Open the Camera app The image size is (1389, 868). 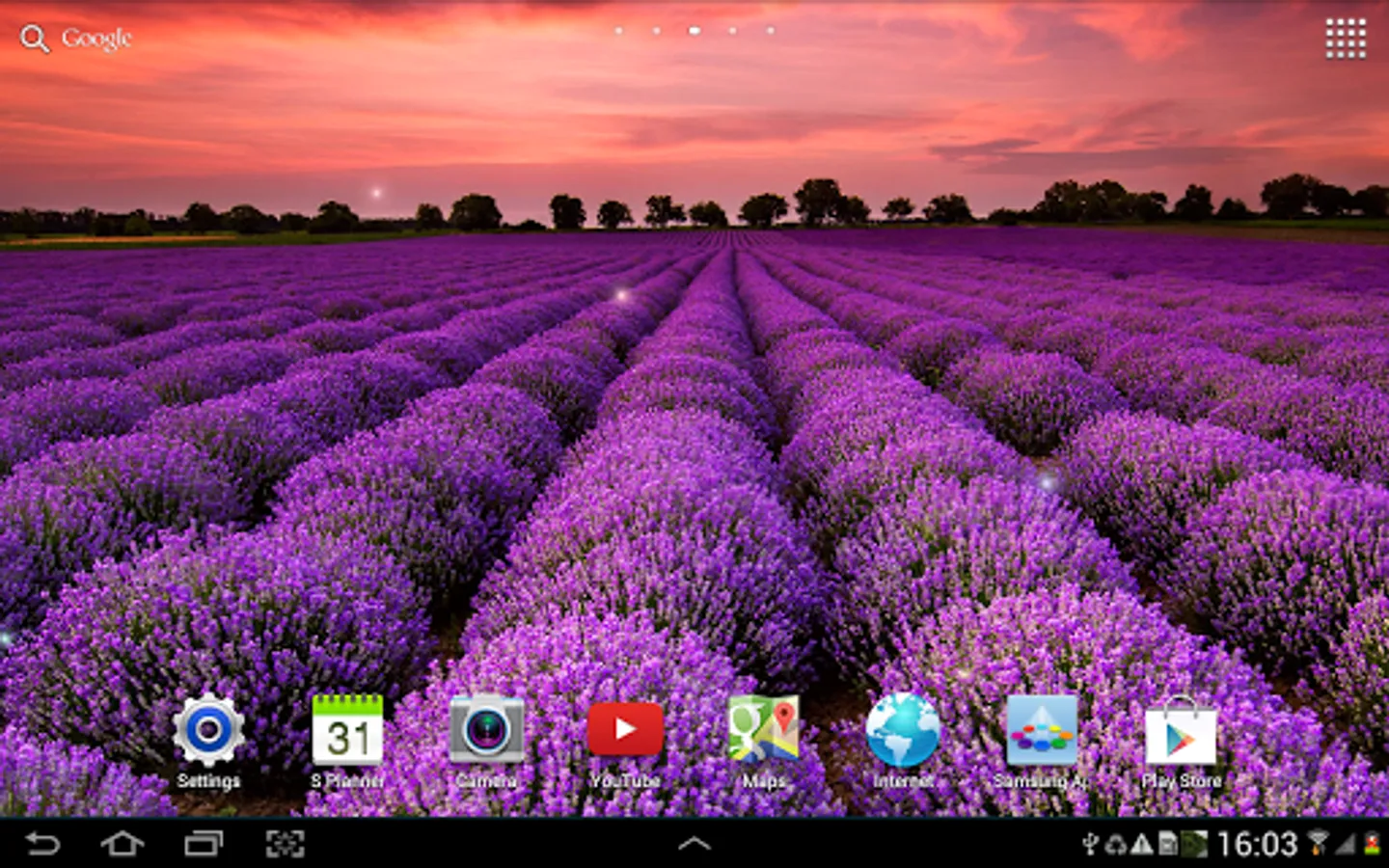click(x=486, y=730)
